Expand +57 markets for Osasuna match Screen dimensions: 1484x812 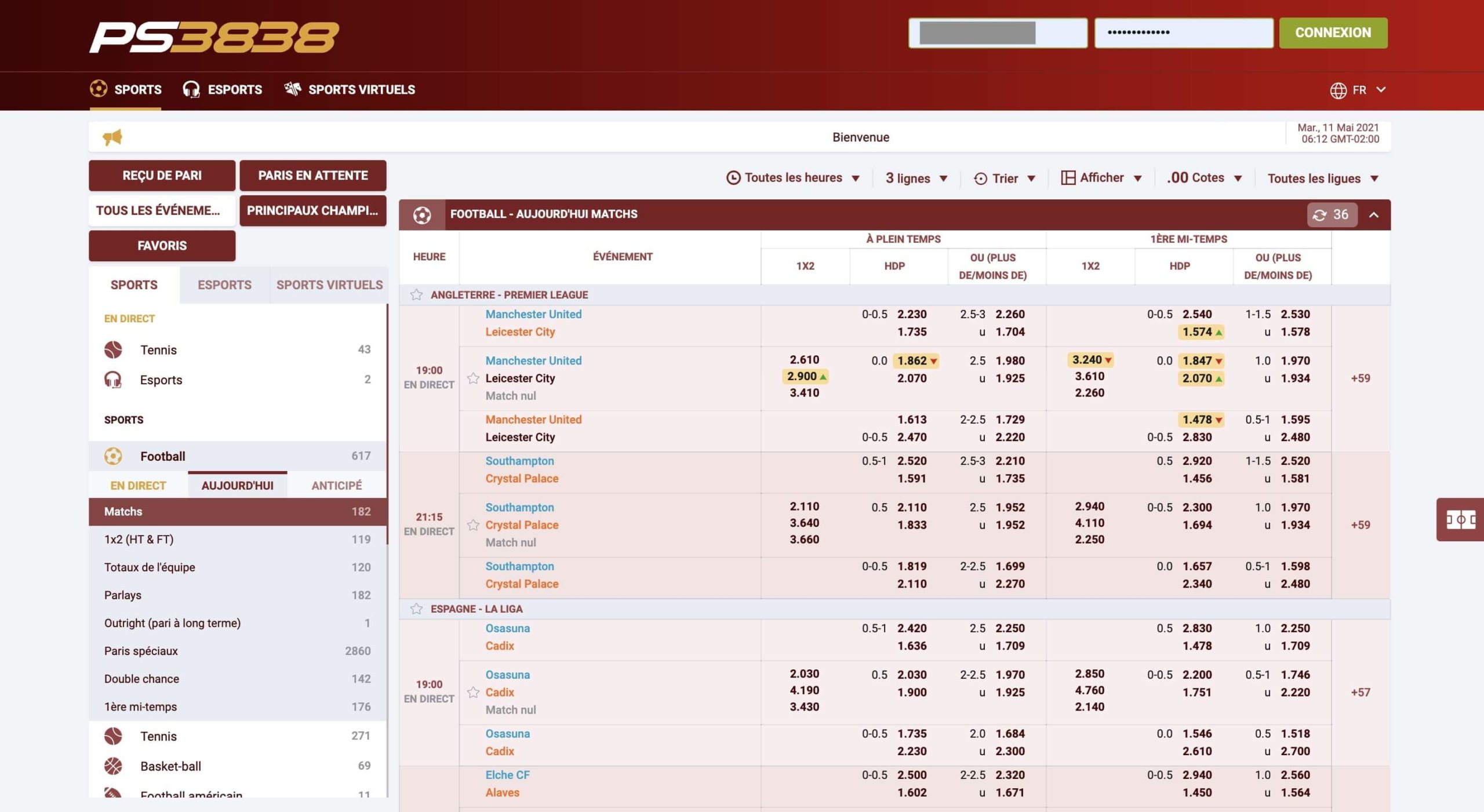[1361, 692]
